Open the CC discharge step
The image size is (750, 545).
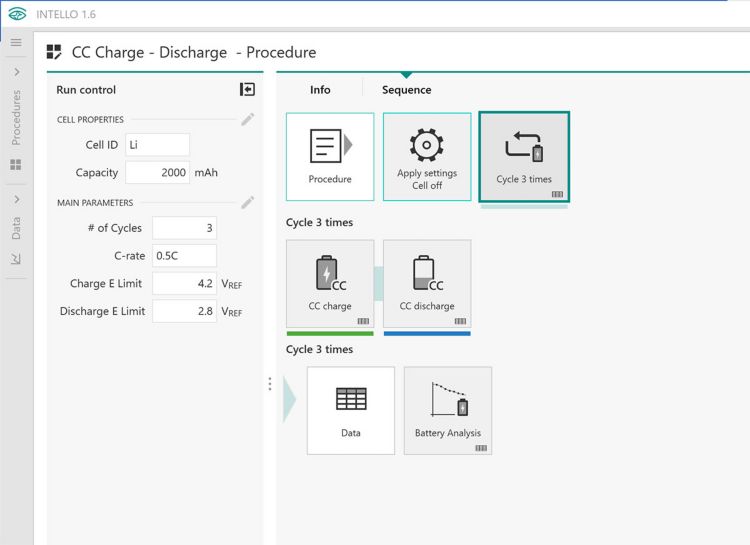(427, 283)
